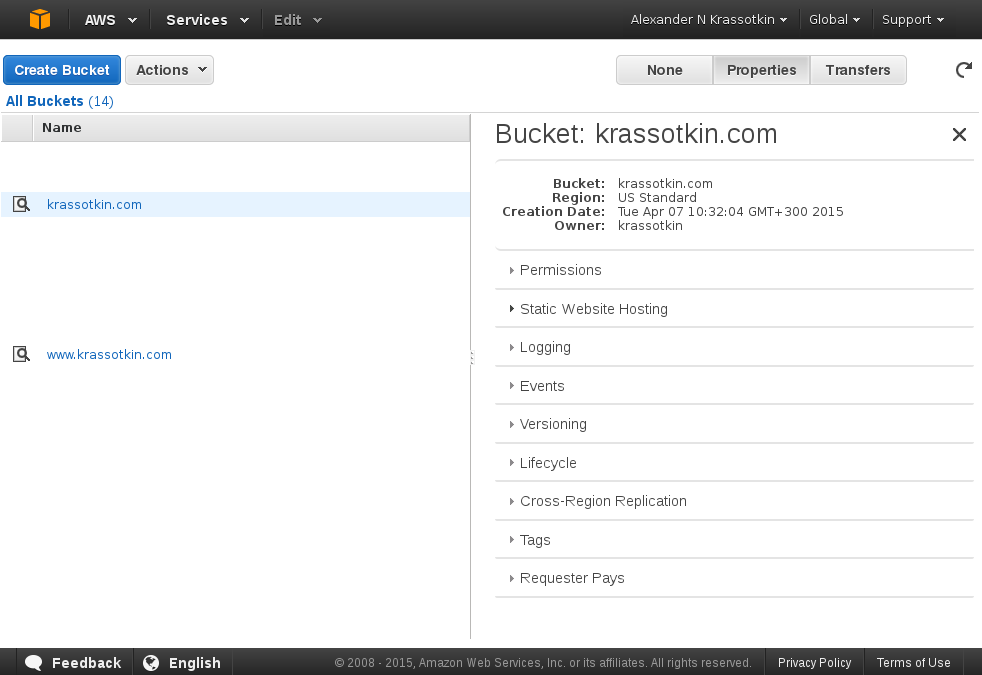Click the Name column header
The height and width of the screenshot is (675, 982).
(x=251, y=128)
